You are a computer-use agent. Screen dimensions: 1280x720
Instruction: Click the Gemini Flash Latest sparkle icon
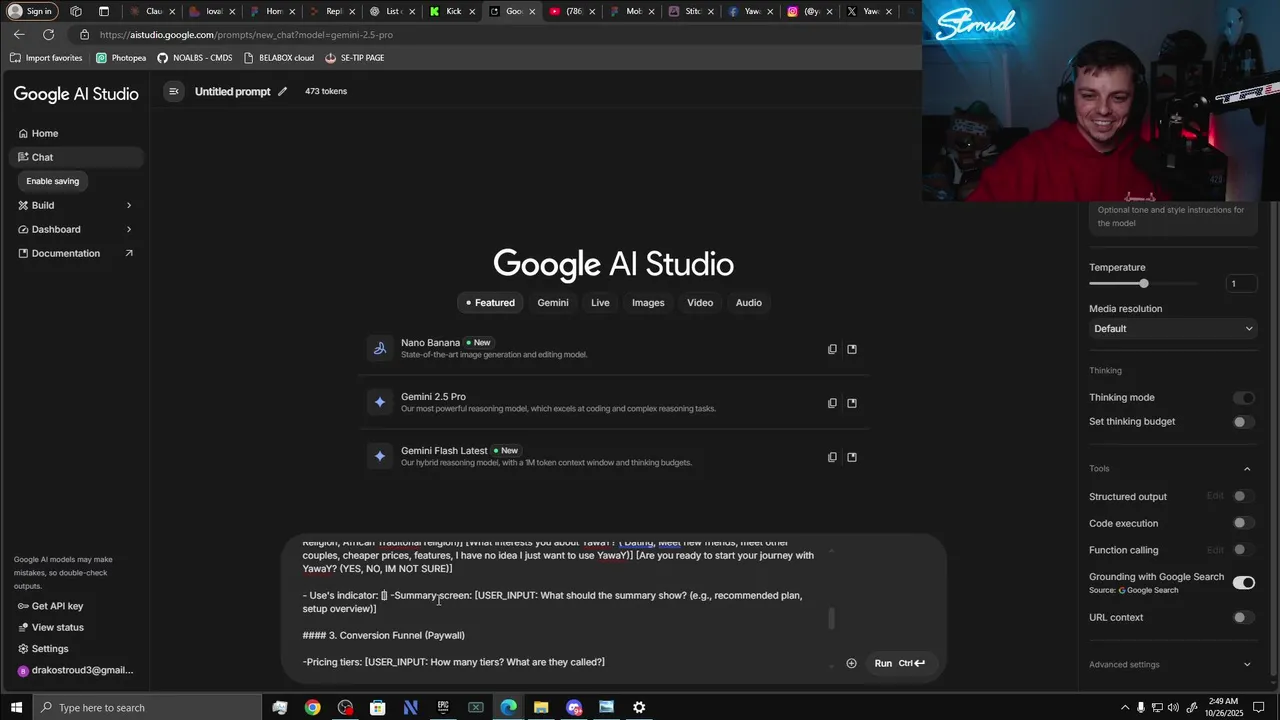click(380, 456)
